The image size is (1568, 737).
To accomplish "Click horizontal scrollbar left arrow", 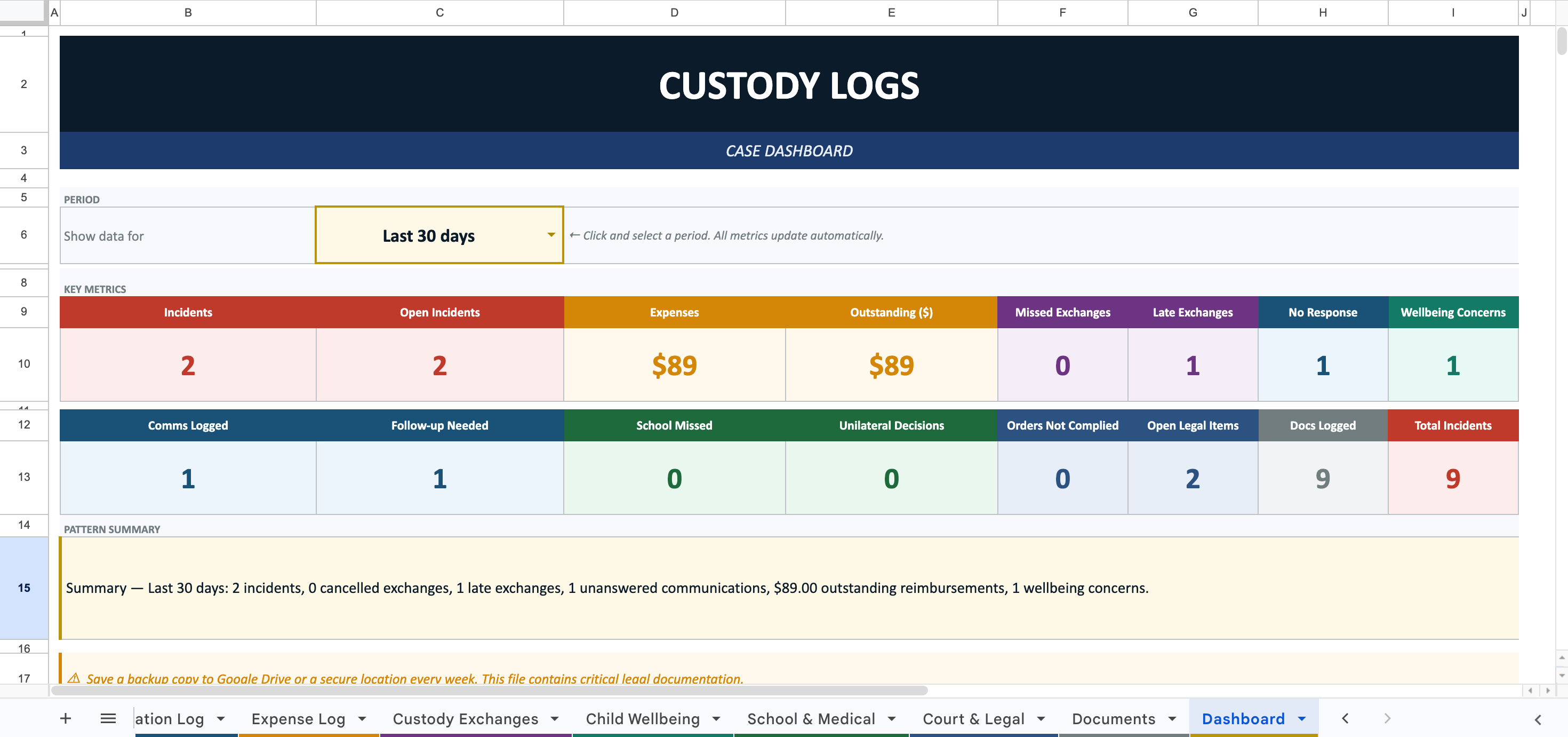I will click(1530, 690).
